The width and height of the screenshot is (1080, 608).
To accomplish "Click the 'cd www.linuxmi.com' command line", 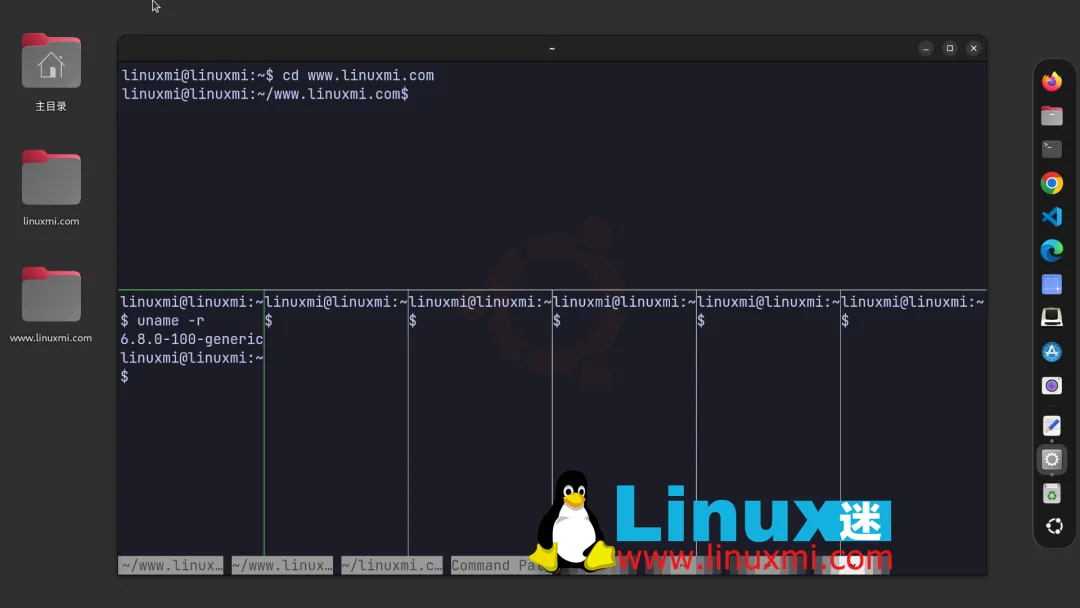I will click(358, 76).
